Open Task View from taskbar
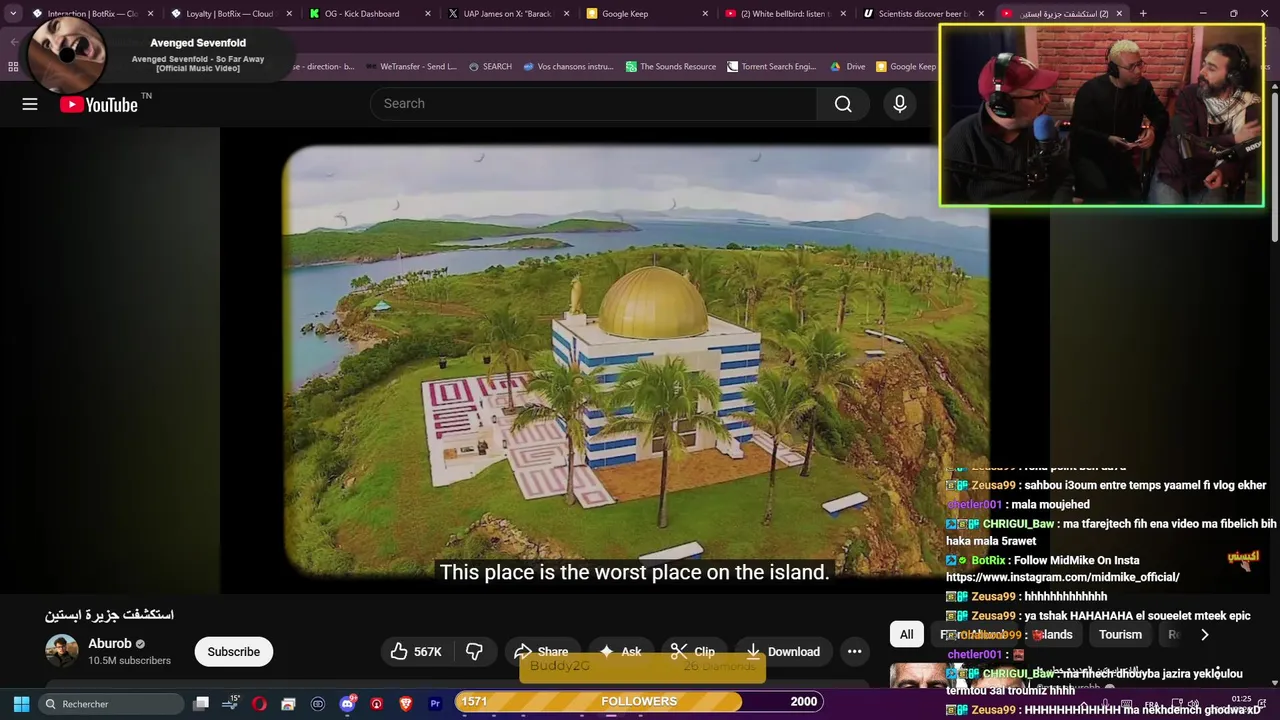The height and width of the screenshot is (720, 1280). click(201, 704)
